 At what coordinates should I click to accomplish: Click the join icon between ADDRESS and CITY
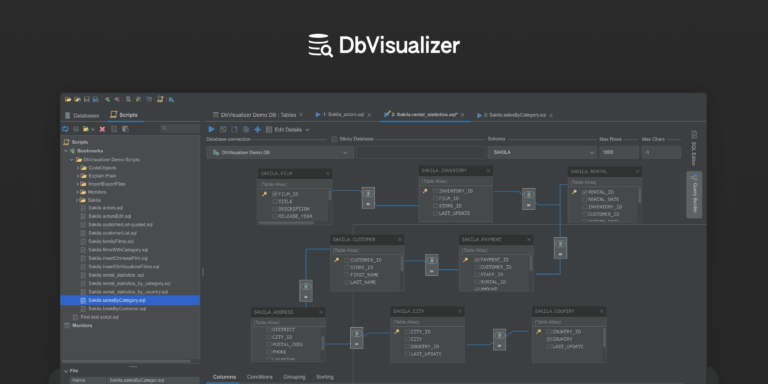coord(357,338)
